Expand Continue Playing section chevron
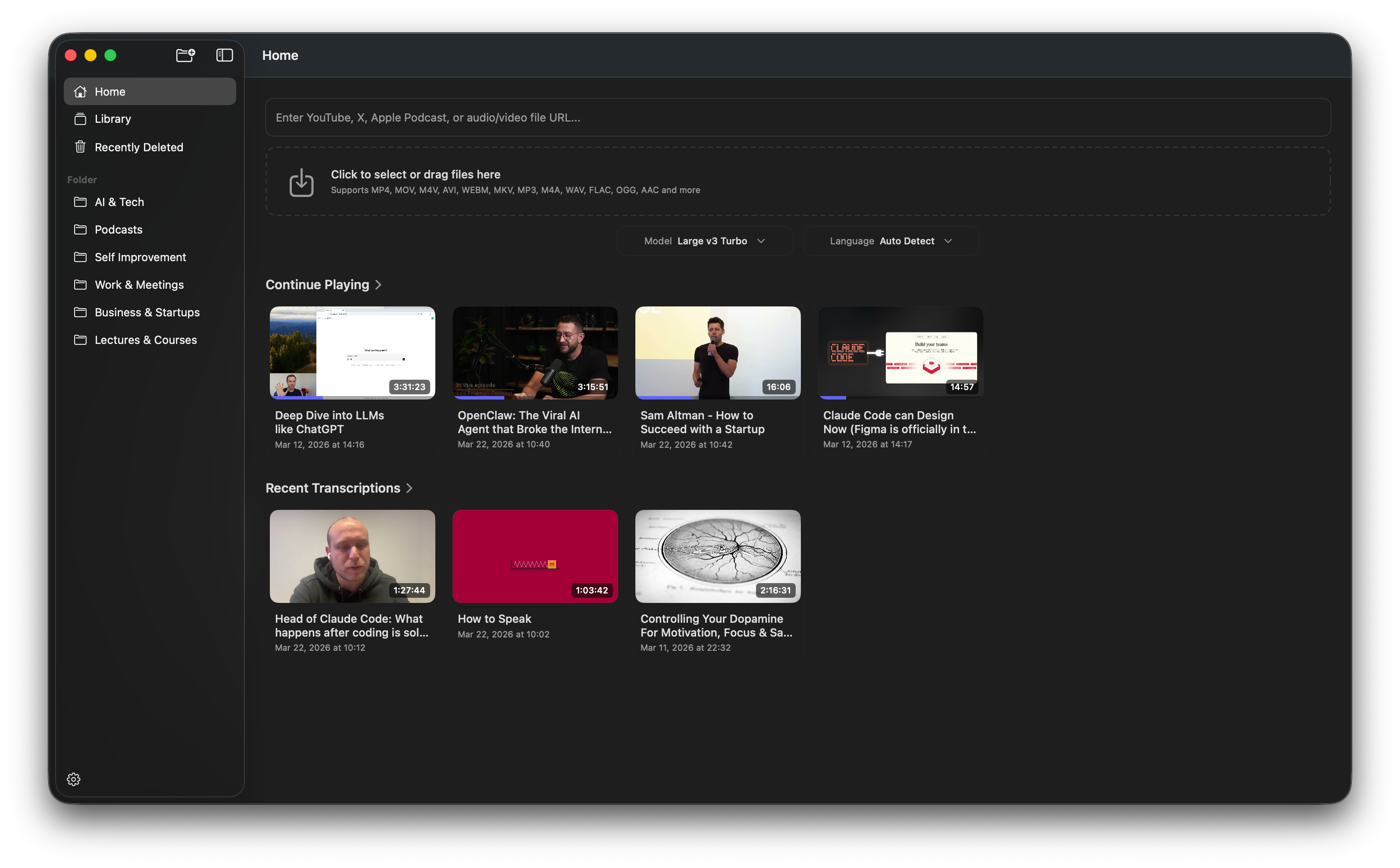The height and width of the screenshot is (868, 1400). click(x=378, y=285)
